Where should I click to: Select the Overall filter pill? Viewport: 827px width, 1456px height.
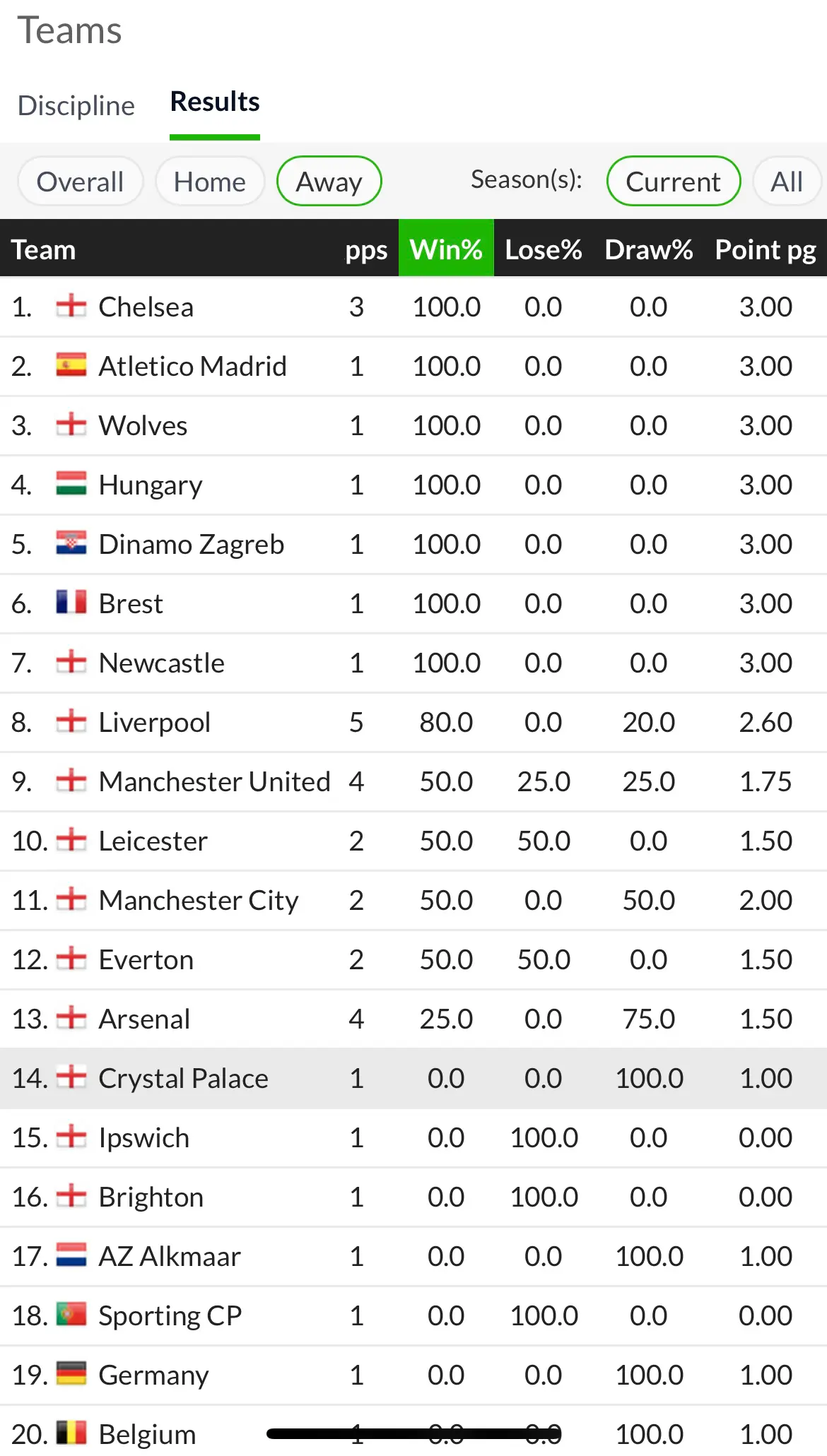pos(81,182)
